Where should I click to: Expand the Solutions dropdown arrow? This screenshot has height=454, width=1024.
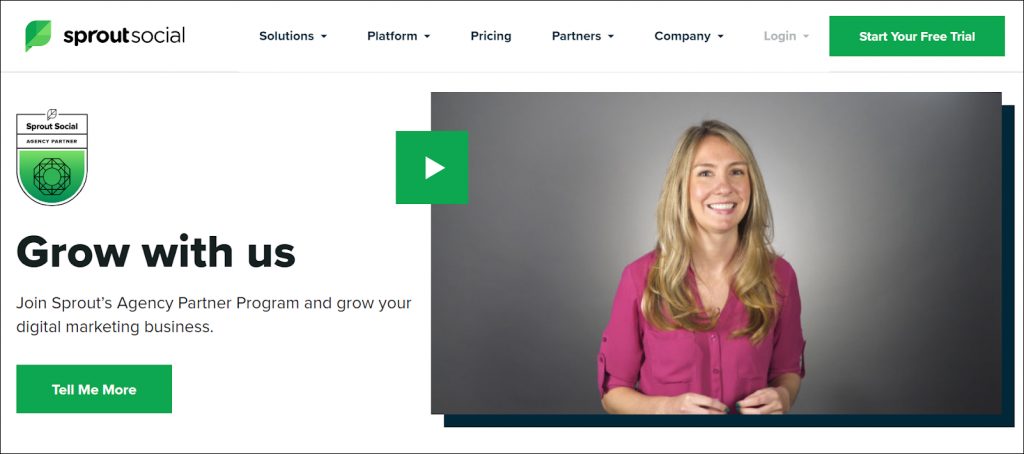[323, 37]
